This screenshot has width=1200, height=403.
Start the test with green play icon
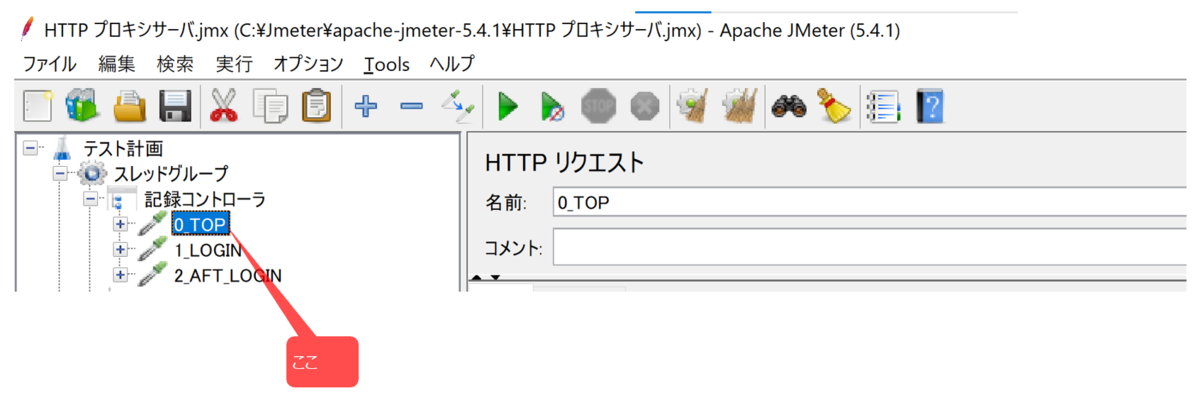pos(507,105)
